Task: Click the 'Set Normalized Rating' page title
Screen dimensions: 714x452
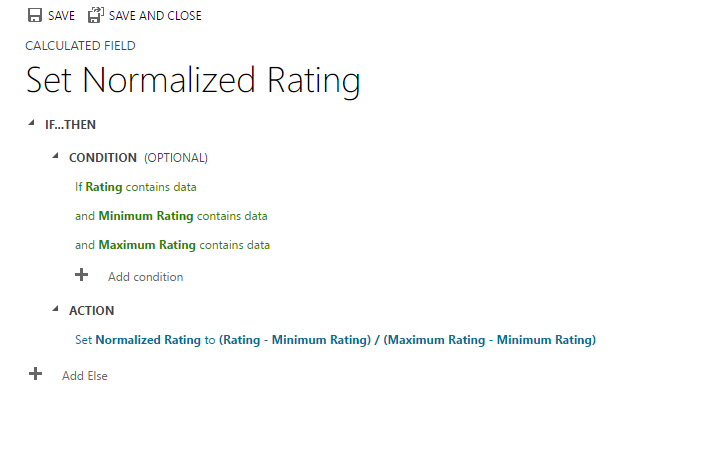Action: click(x=193, y=80)
